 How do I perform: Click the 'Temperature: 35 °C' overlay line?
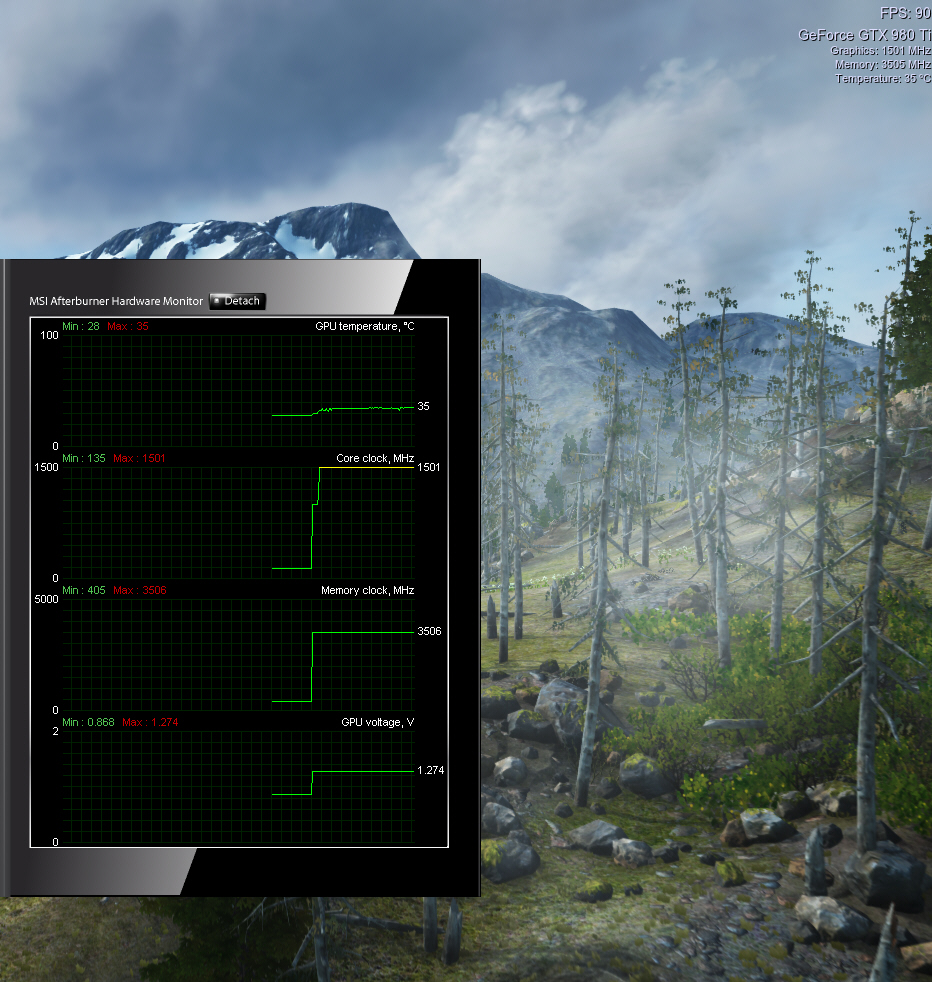pos(883,79)
